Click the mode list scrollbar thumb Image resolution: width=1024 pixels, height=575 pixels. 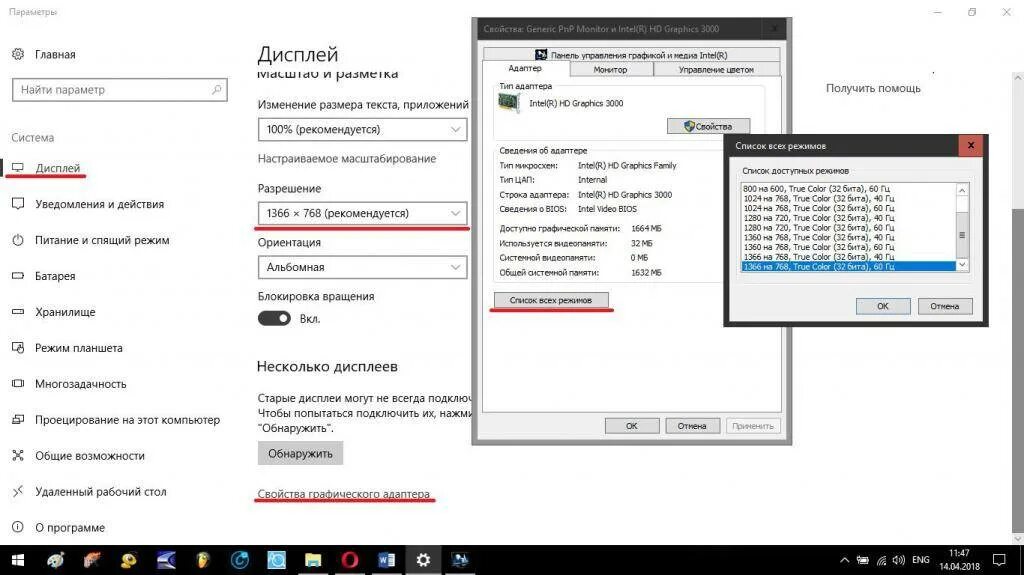coord(962,235)
